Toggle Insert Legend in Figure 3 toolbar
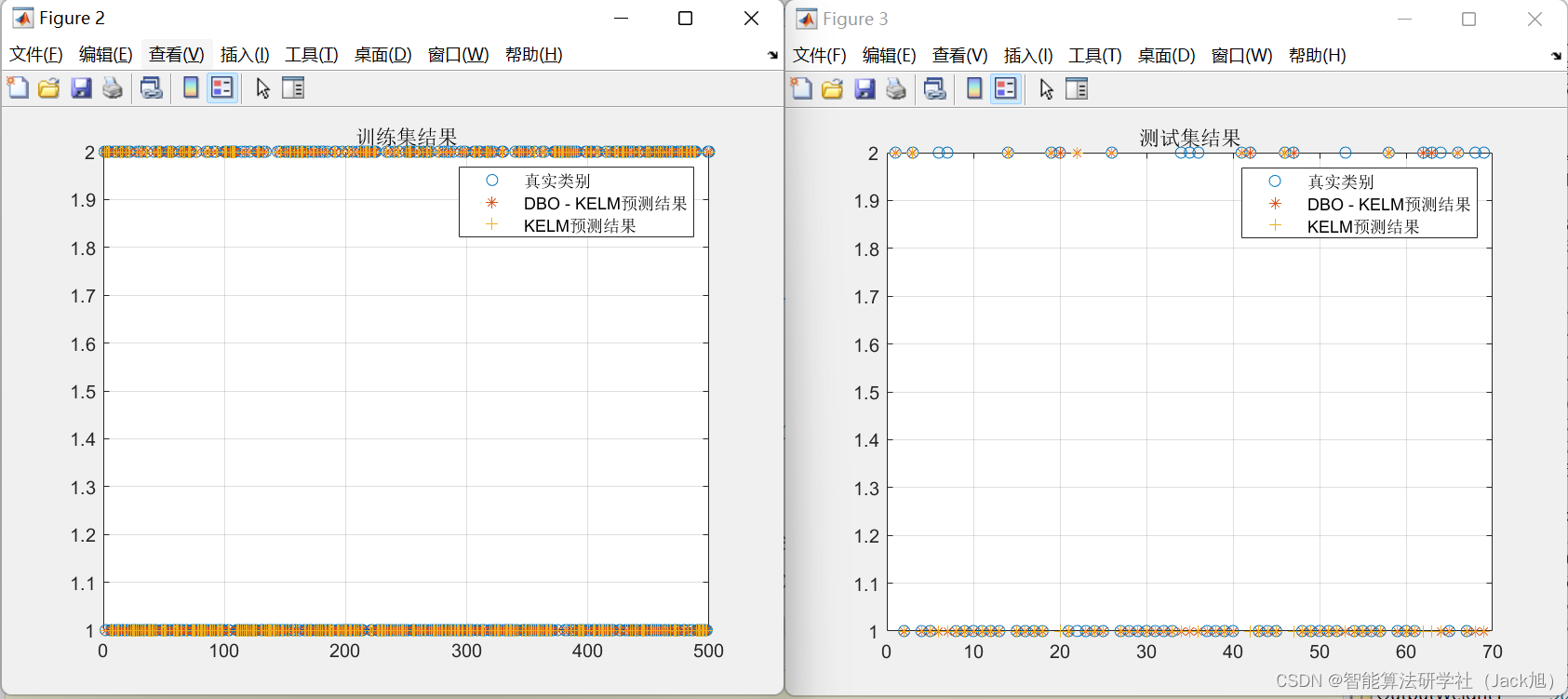 pos(1005,88)
